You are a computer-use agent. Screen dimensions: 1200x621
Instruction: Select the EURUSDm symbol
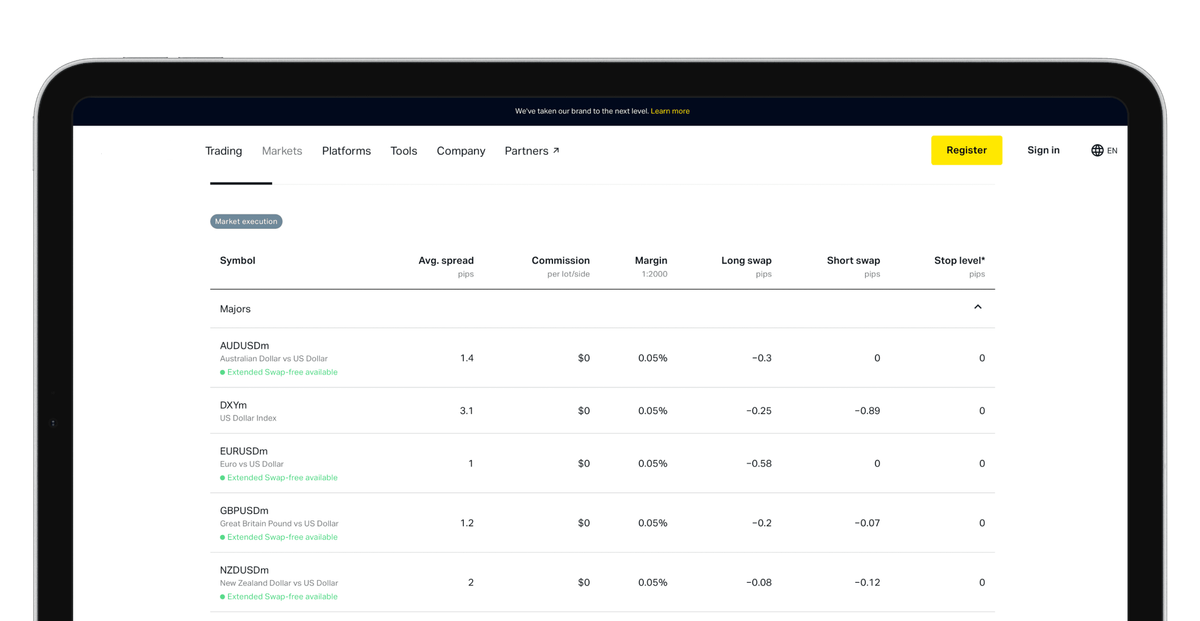244,451
